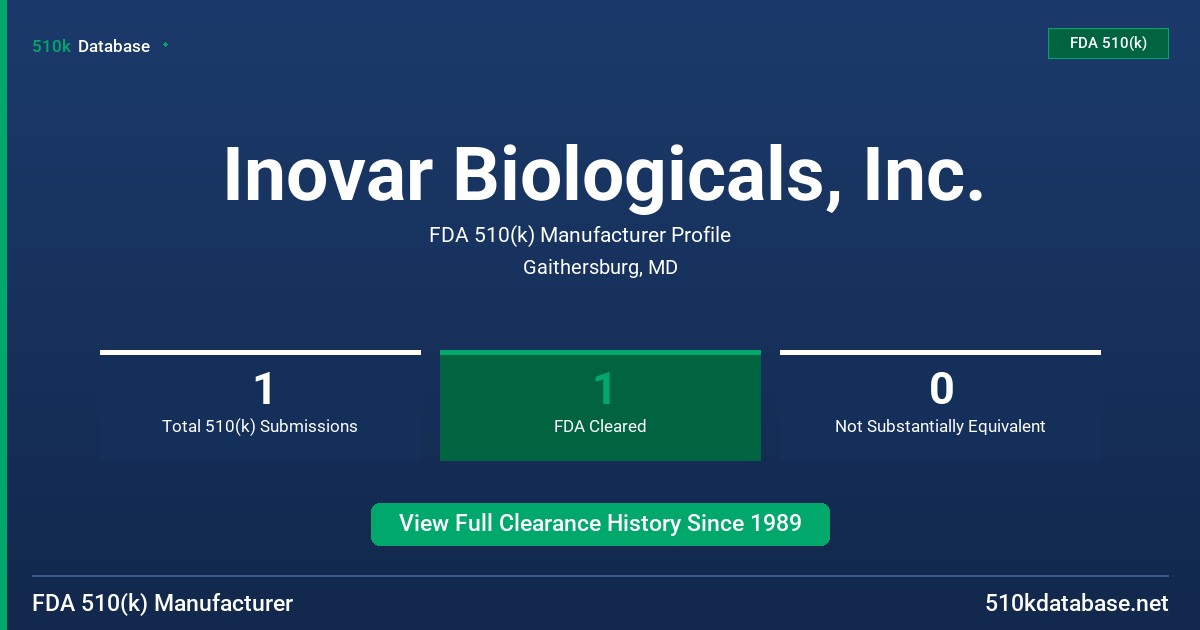Open the FDA Cleared stat card
1200x630 pixels.
pyautogui.click(x=600, y=405)
